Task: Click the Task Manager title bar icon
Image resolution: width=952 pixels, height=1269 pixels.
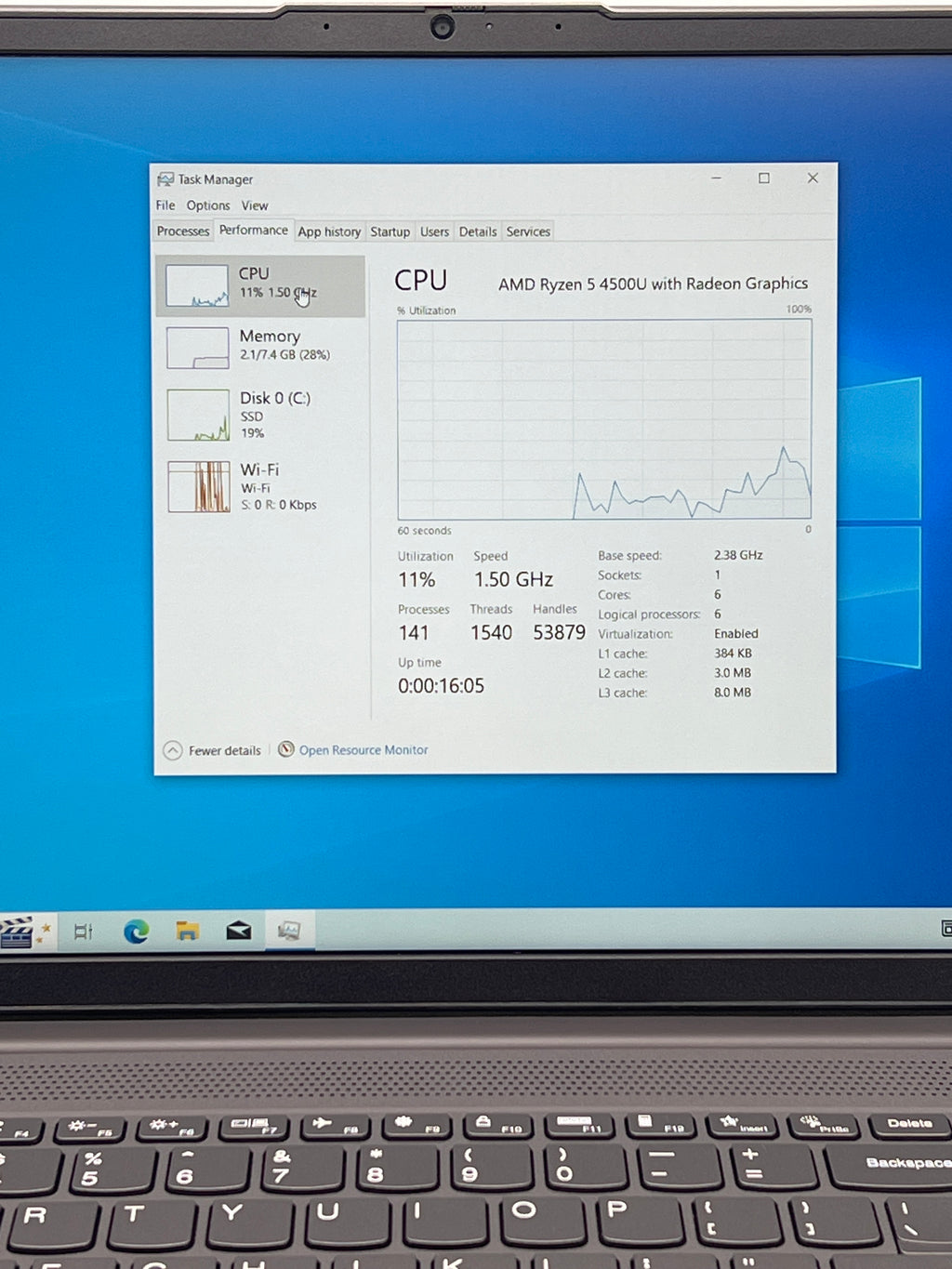Action: (165, 179)
